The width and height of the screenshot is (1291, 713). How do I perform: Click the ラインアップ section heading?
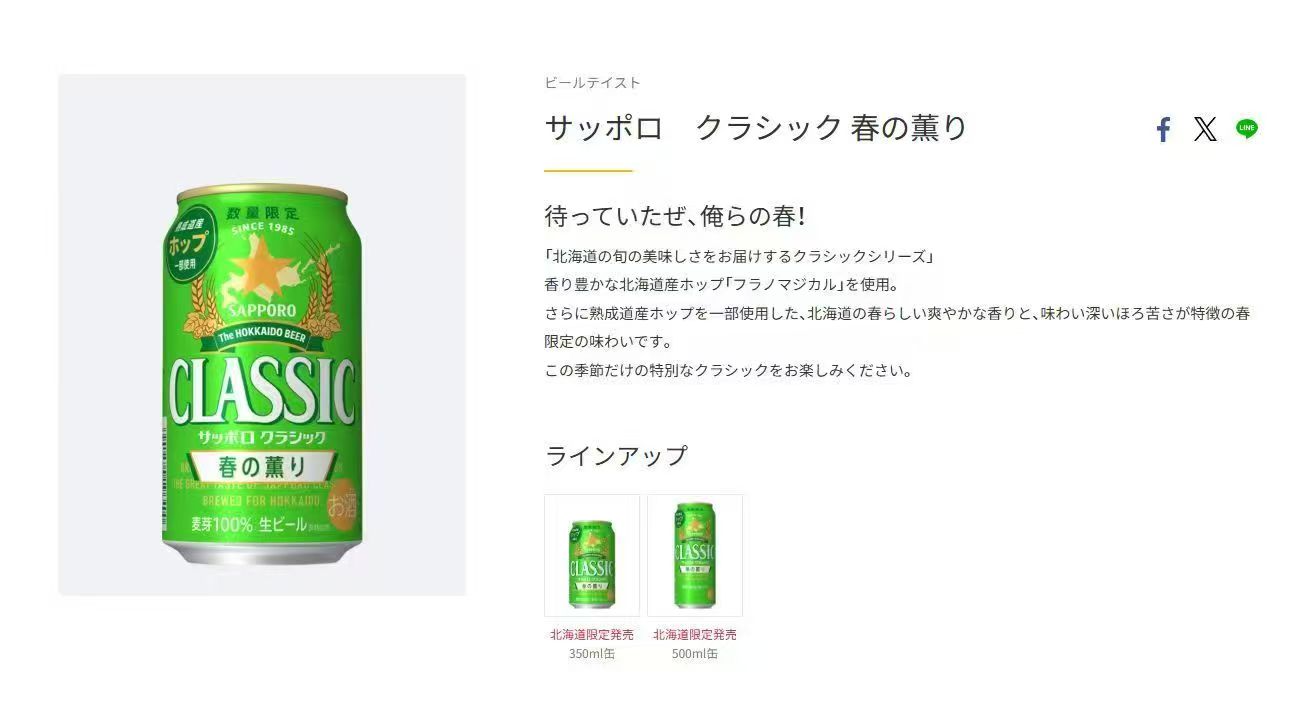click(616, 456)
